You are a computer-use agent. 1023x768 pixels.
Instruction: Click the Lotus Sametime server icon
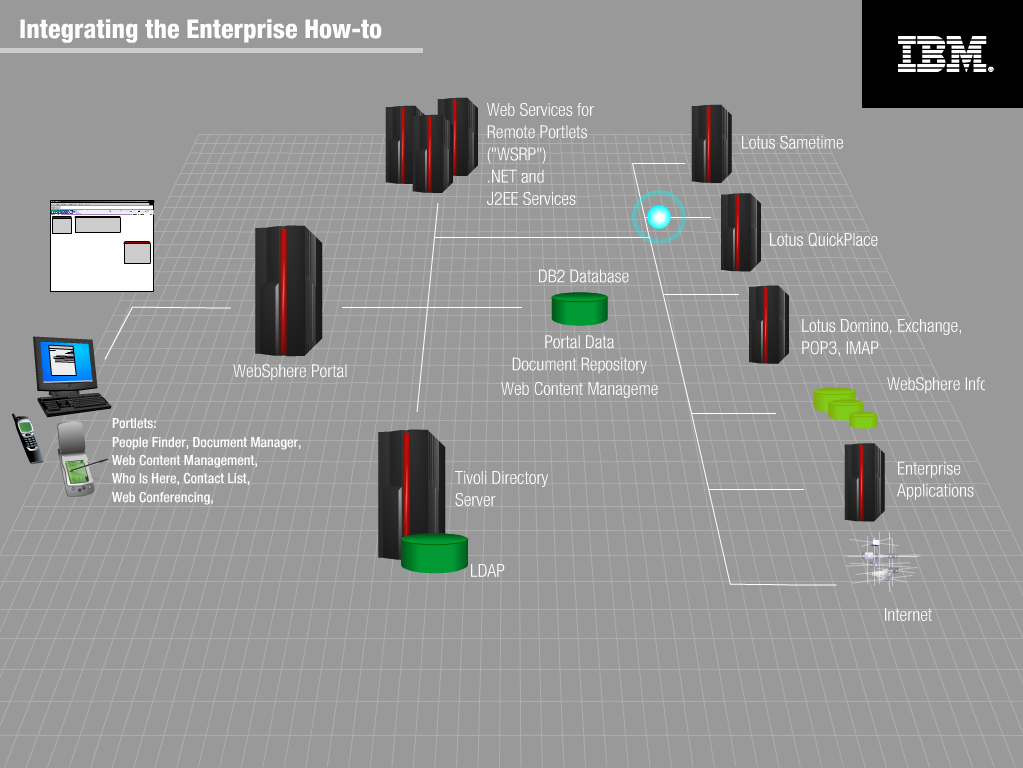[x=711, y=144]
